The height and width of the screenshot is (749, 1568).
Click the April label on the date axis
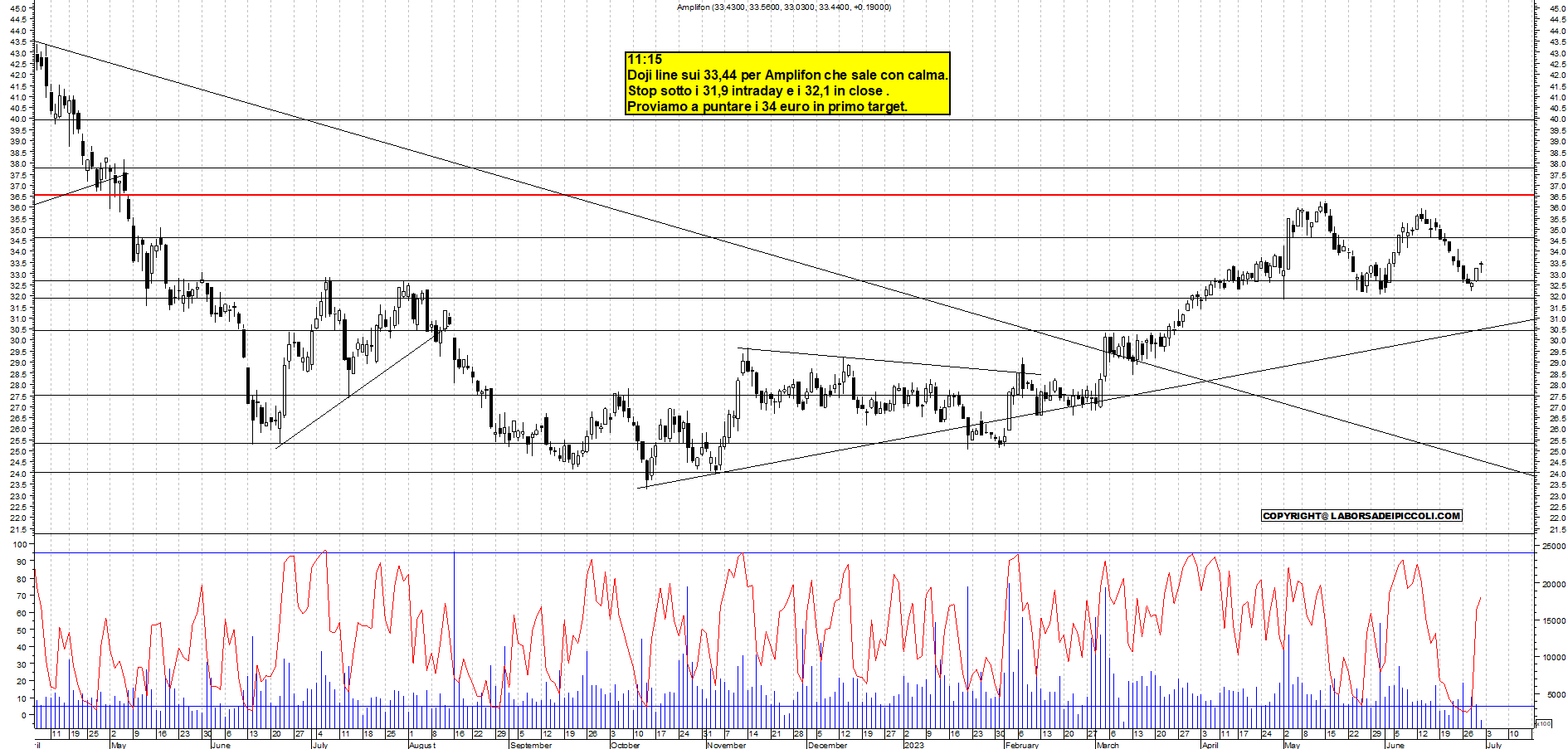[1210, 745]
